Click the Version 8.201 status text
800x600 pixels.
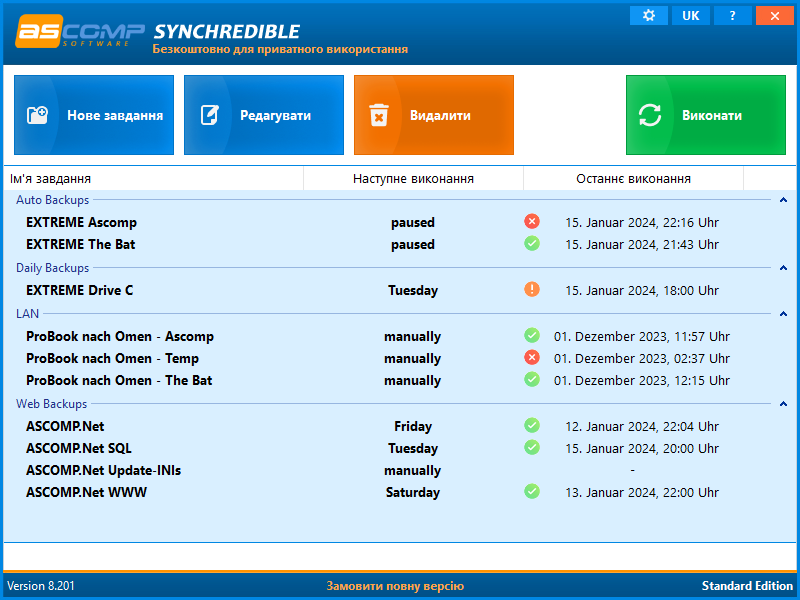pyautogui.click(x=41, y=586)
